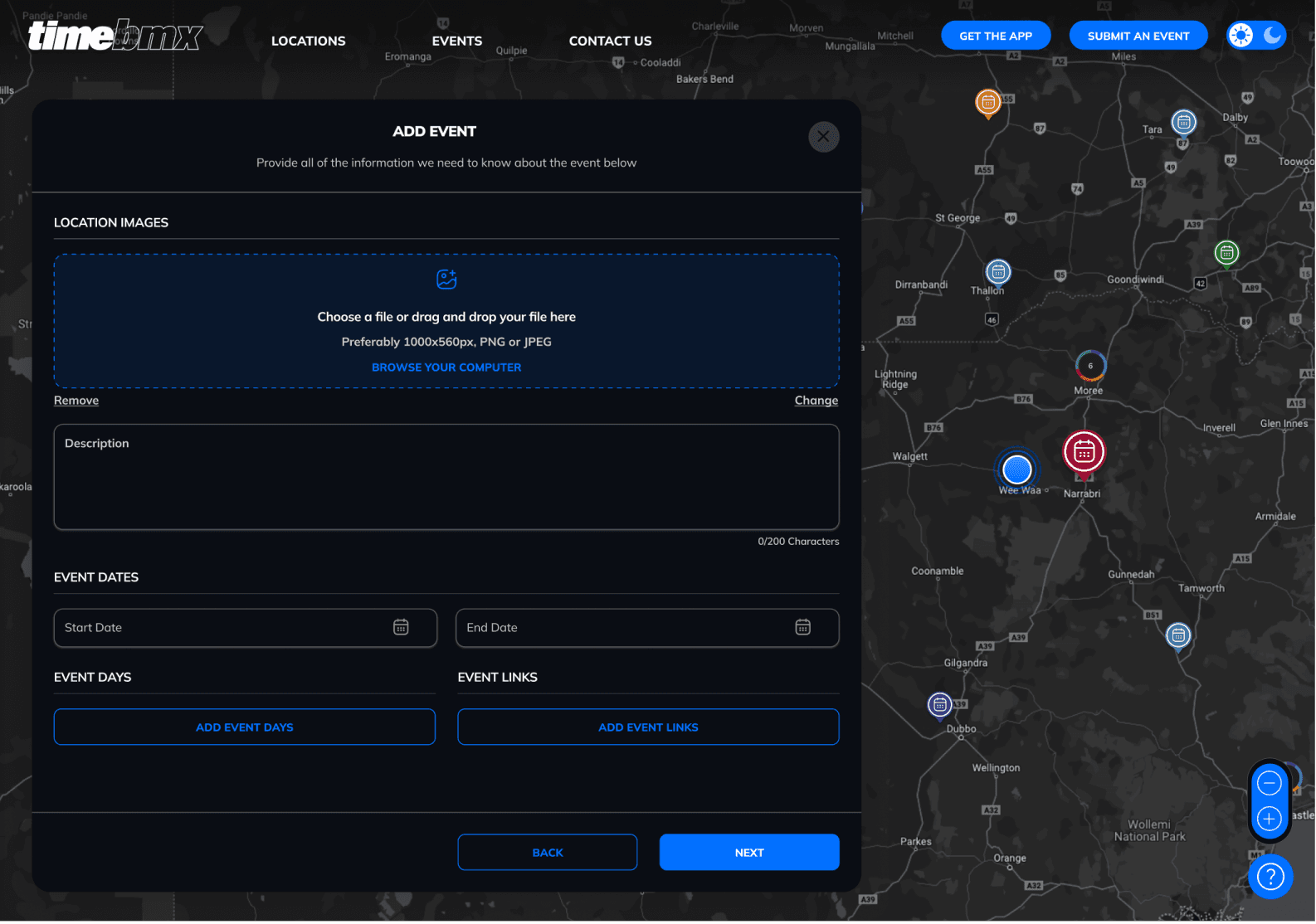Switch to light mode sun icon
The image size is (1316, 924).
point(1241,36)
